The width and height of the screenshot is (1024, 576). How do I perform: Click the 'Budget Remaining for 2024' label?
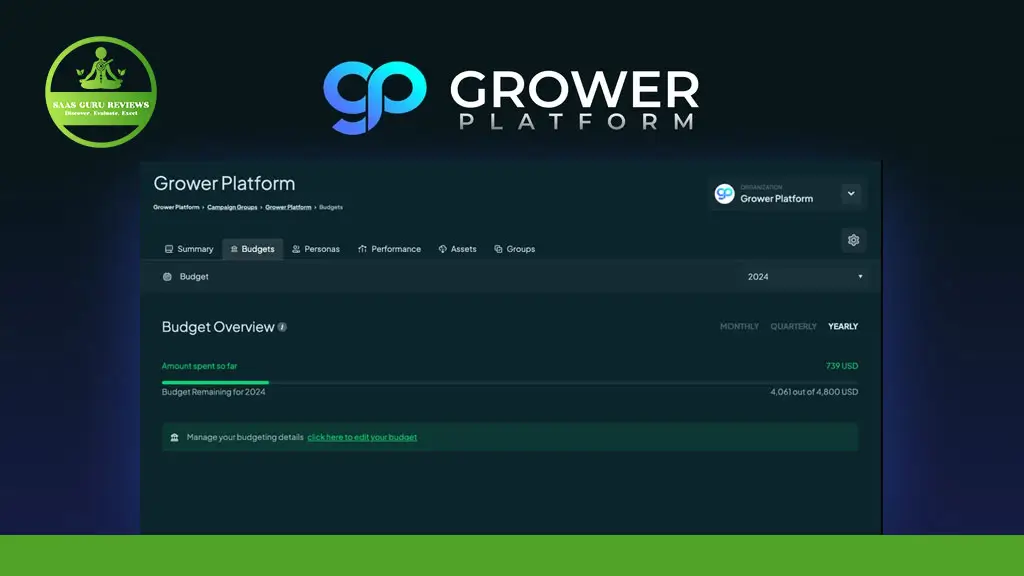point(214,392)
